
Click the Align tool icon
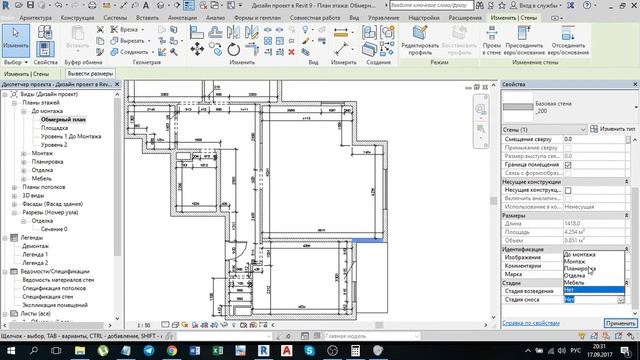pos(197,33)
